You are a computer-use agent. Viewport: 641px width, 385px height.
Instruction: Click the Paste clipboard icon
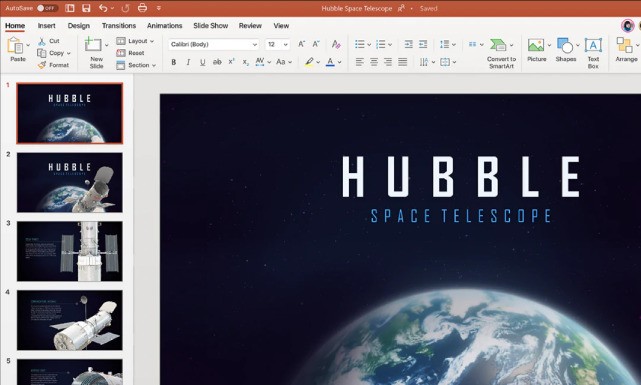point(16,45)
